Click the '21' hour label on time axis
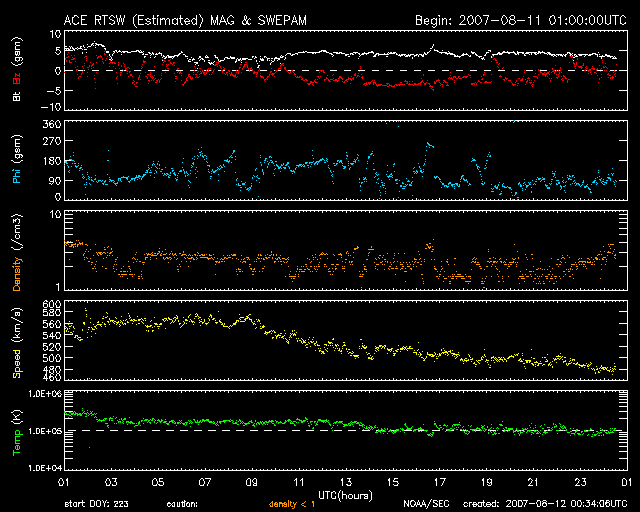Viewport: 640px width, 512px height. (533, 483)
